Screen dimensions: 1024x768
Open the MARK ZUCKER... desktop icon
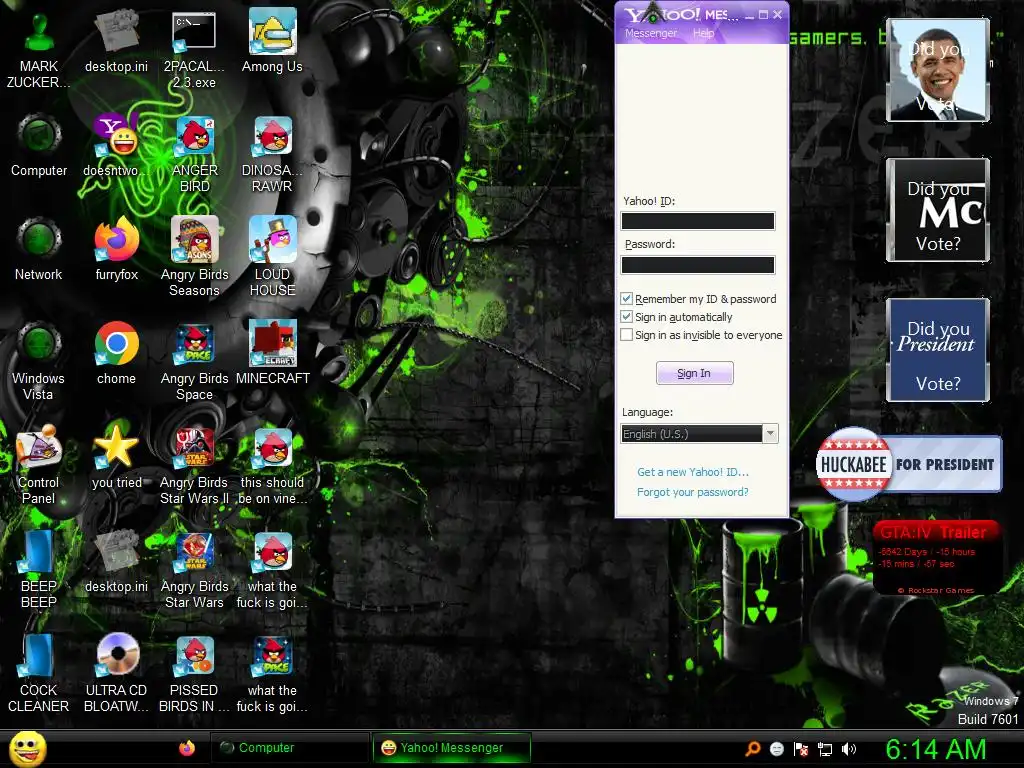click(39, 49)
